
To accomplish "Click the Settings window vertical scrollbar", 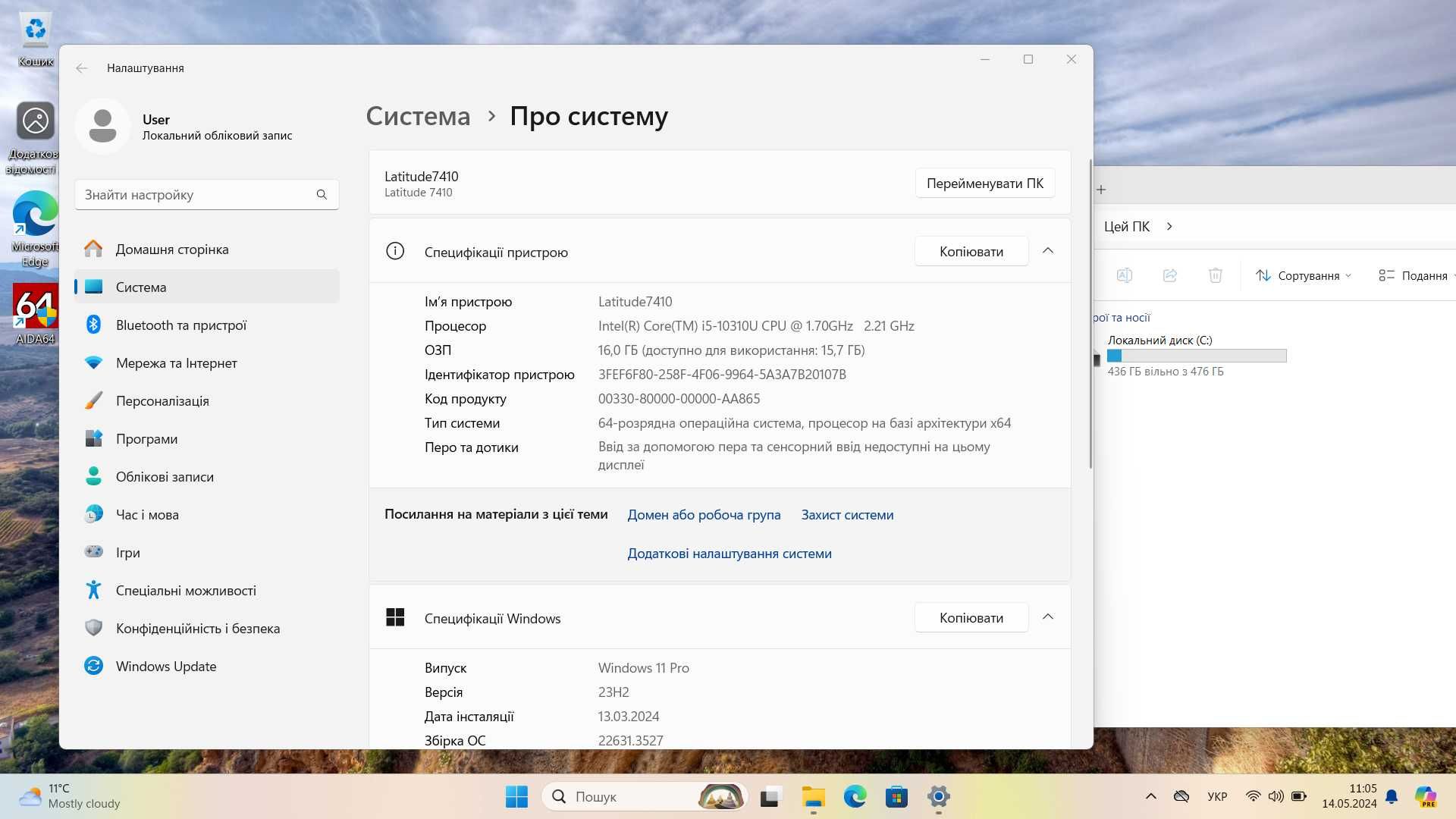I will [x=1090, y=313].
